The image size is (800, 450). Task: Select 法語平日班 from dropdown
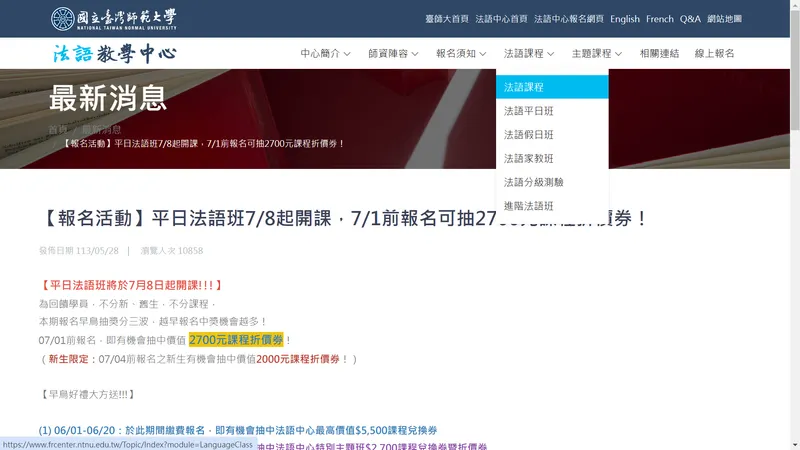point(552,111)
